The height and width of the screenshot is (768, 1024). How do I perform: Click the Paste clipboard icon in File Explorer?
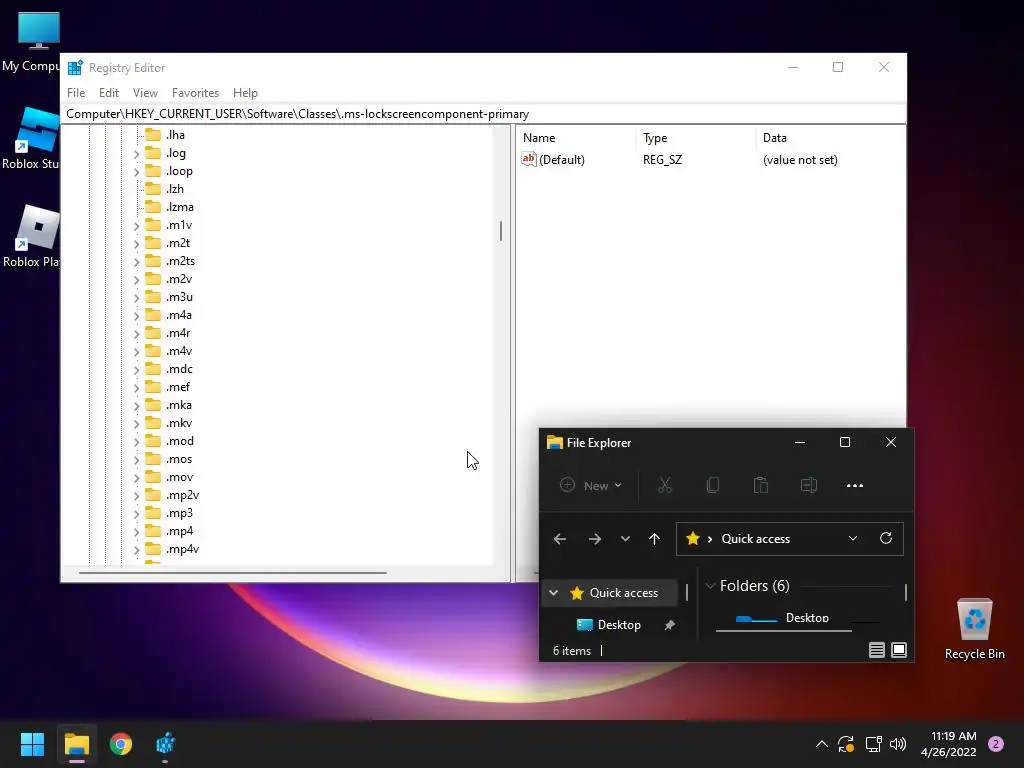pyautogui.click(x=761, y=485)
